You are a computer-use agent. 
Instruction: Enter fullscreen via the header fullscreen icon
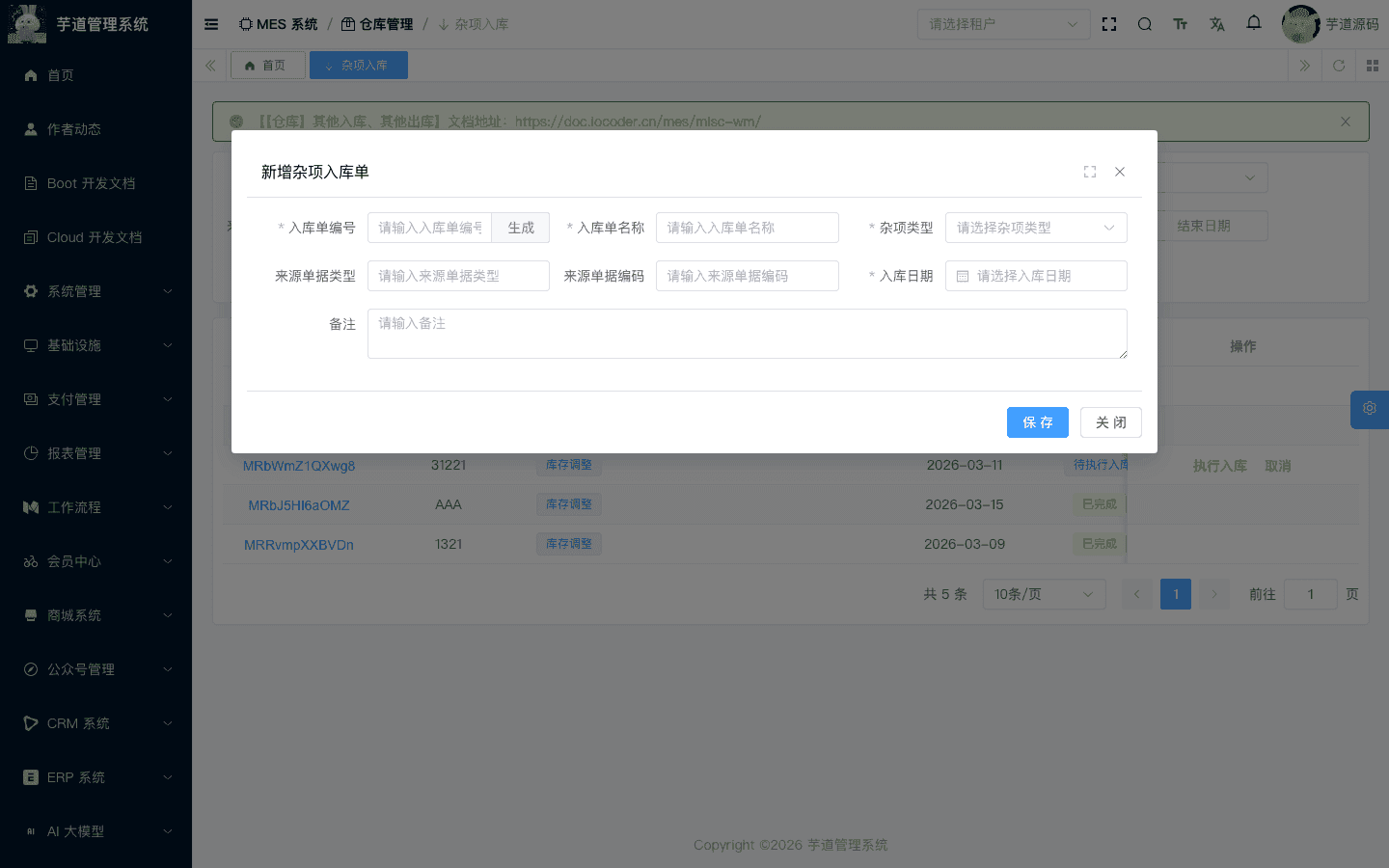click(1109, 24)
